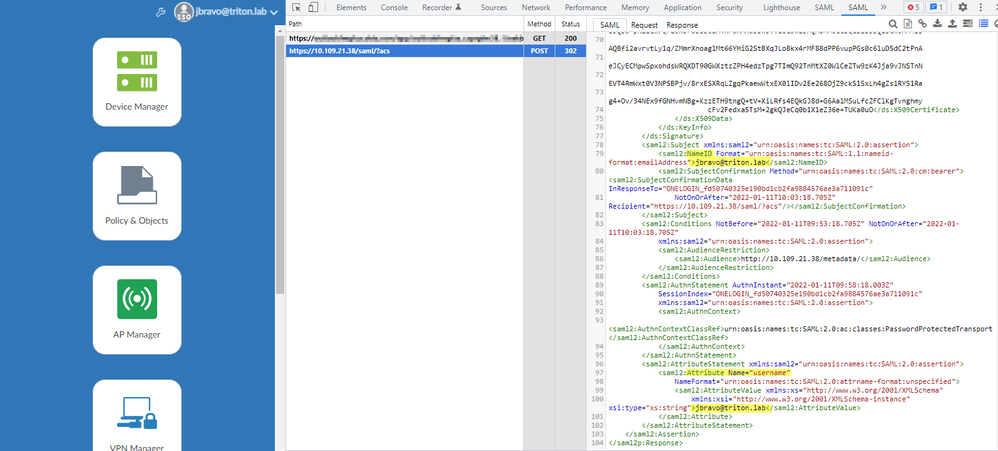The height and width of the screenshot is (451, 998).
Task: Open the Policy & Objects tile
Action: point(136,196)
